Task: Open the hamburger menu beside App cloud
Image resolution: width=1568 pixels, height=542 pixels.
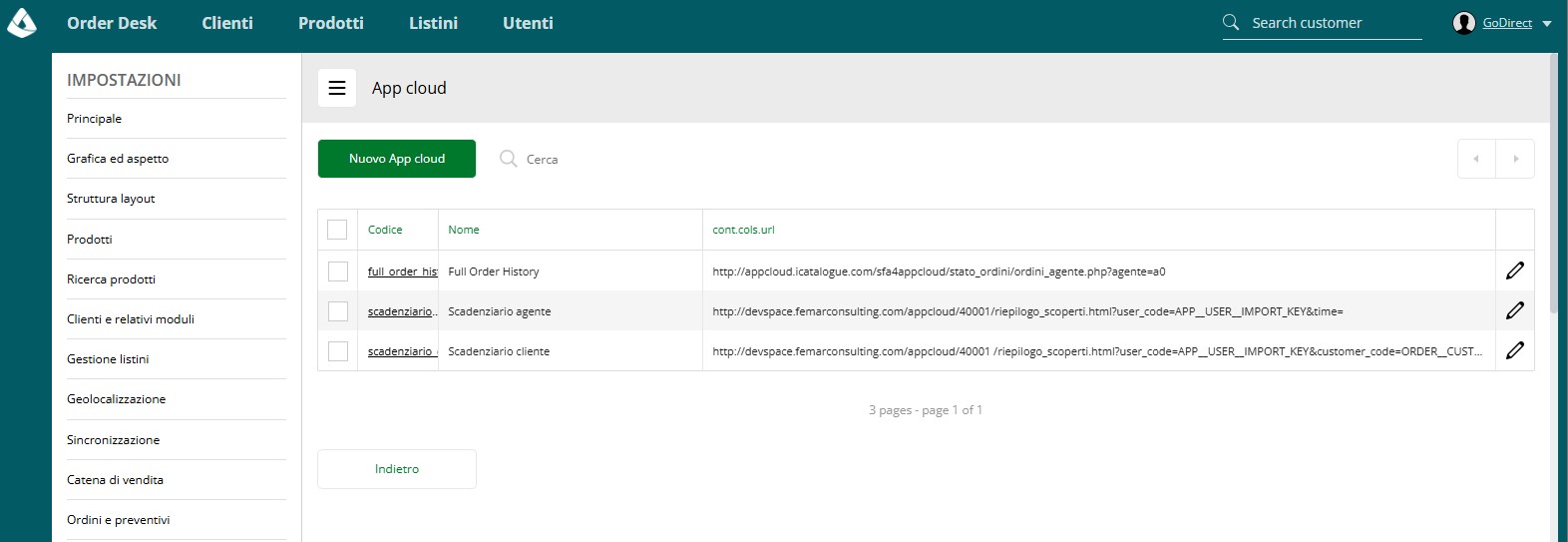Action: point(337,88)
